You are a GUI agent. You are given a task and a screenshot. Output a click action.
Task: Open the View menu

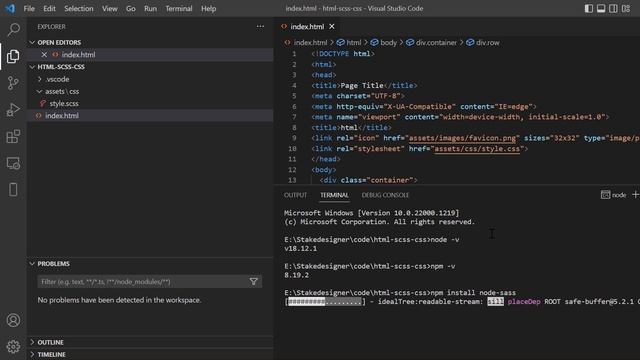pos(109,9)
